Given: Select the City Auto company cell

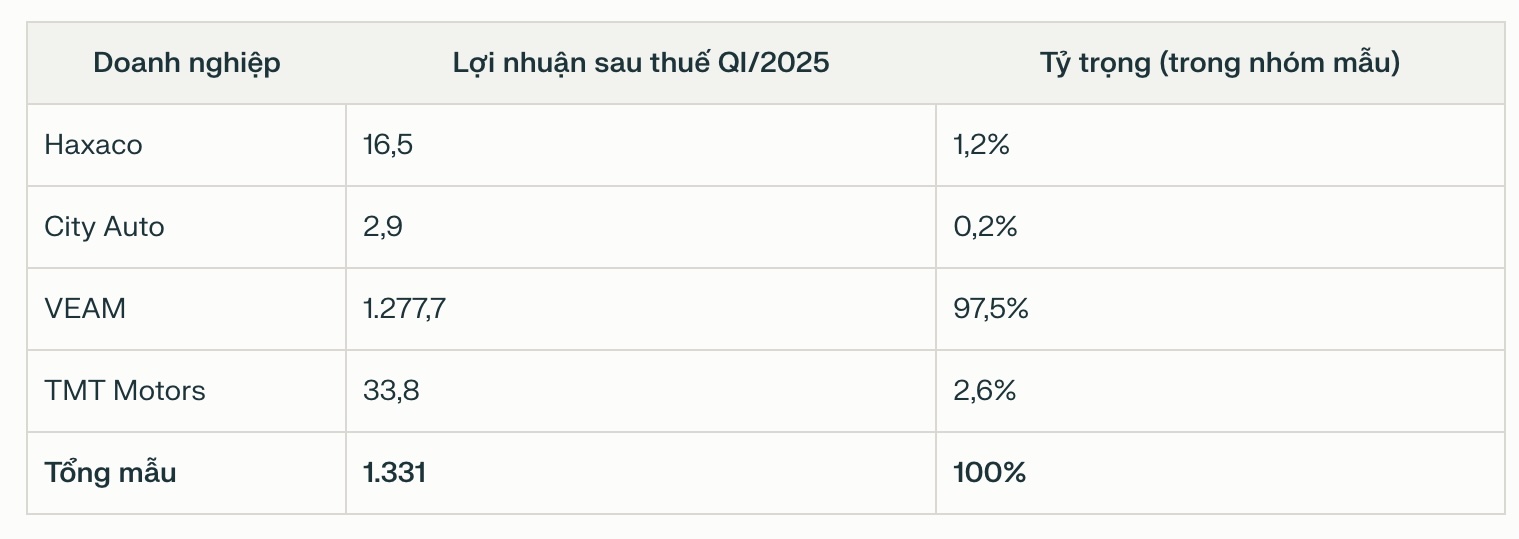Looking at the screenshot, I should pos(104,227).
